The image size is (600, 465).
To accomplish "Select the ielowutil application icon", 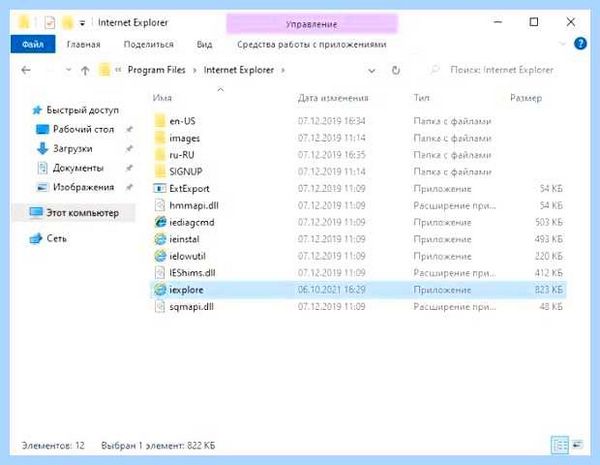I will [160, 256].
